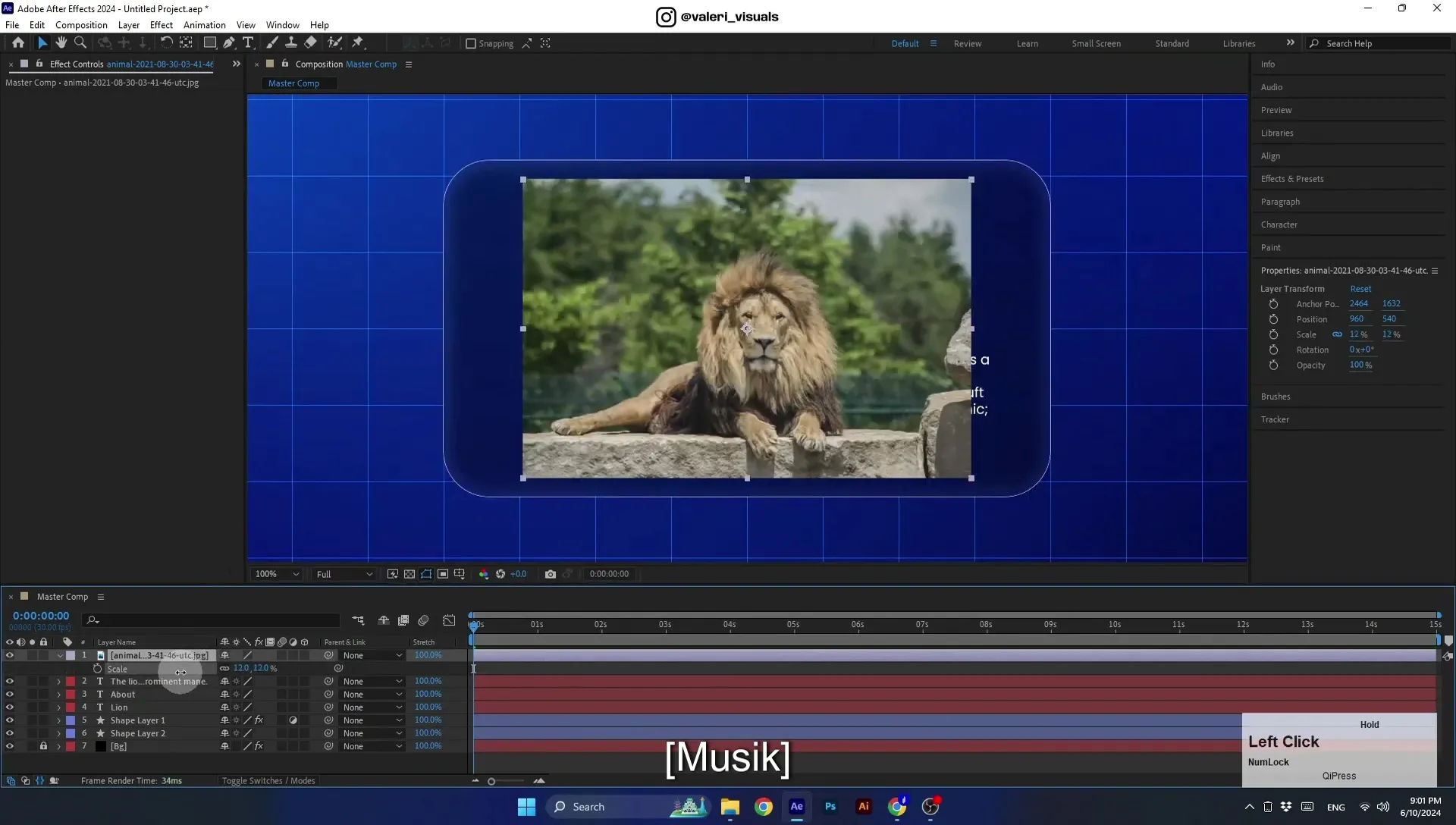Select the Brush tool

click(x=271, y=43)
